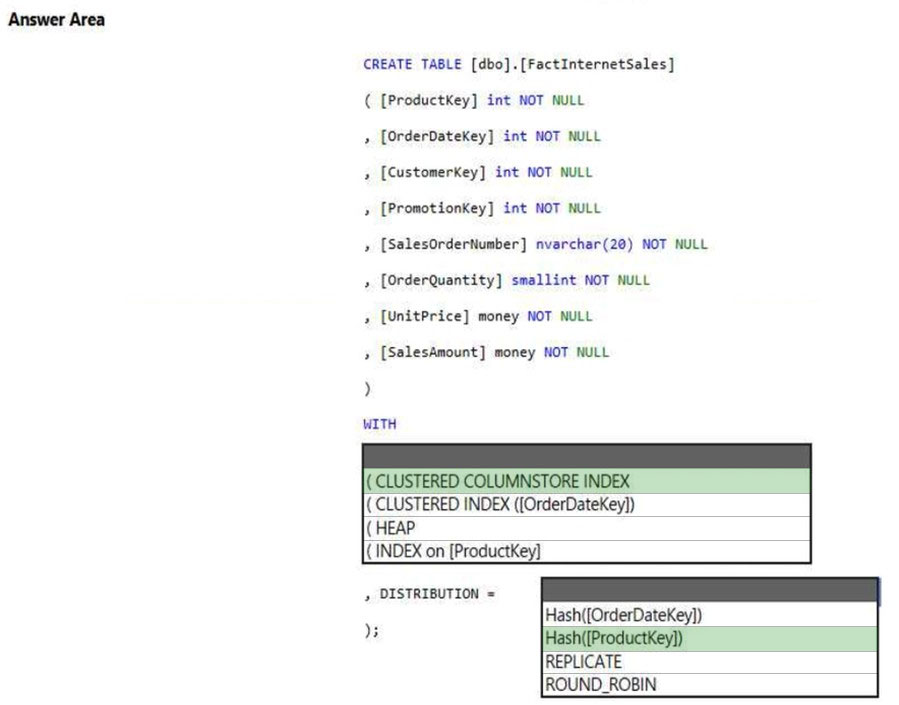Click the [SalesOrderNumber] column name
This screenshot has height=705, width=899.
pyautogui.click(x=453, y=244)
